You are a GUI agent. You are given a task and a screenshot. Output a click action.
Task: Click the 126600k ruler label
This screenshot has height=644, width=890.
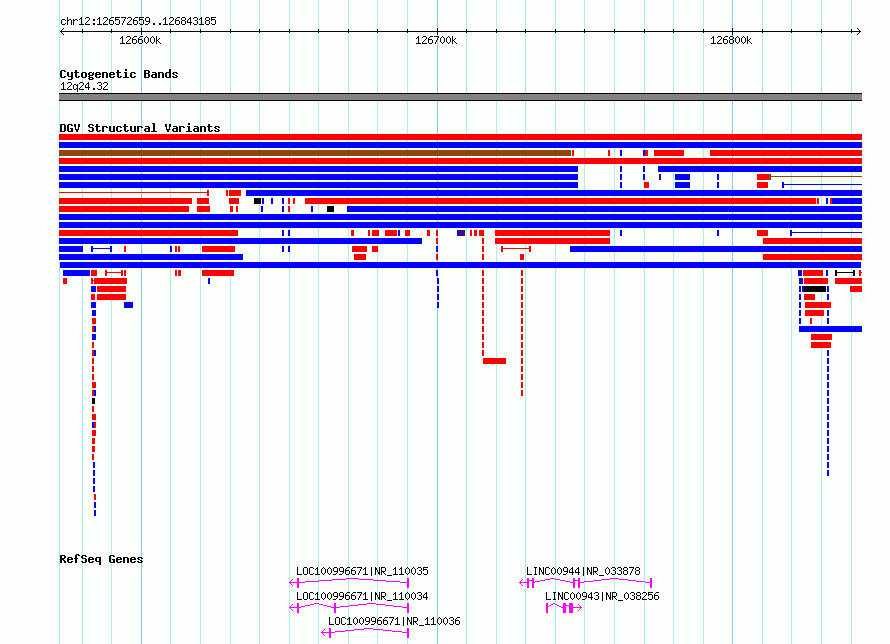click(140, 40)
